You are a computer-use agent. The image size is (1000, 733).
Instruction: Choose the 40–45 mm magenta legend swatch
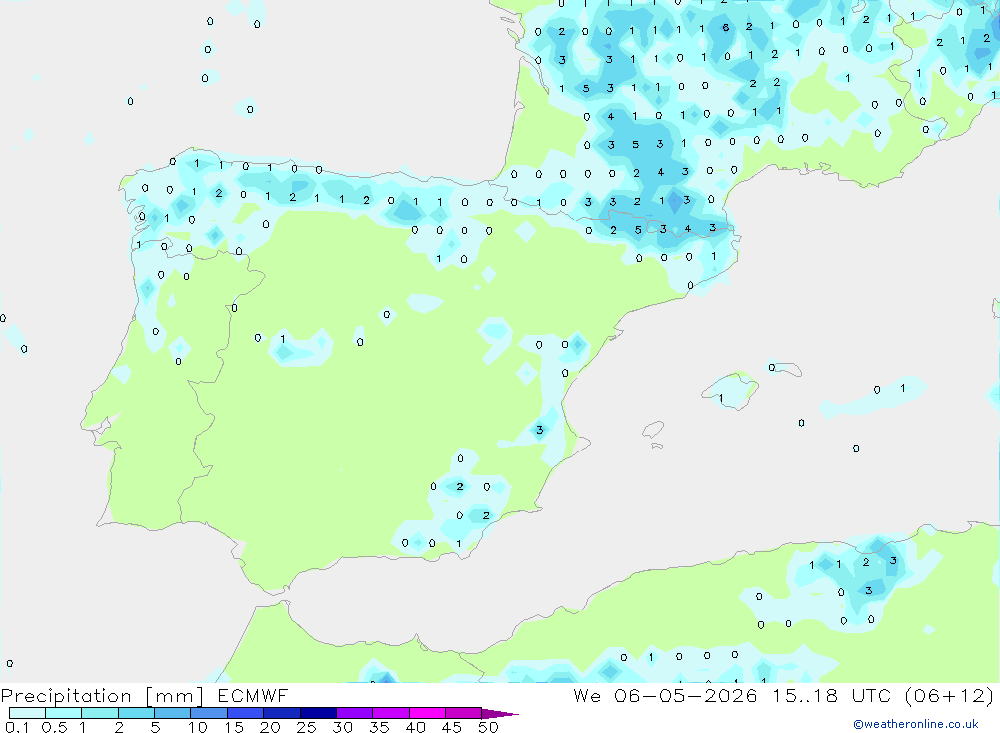pos(427,713)
